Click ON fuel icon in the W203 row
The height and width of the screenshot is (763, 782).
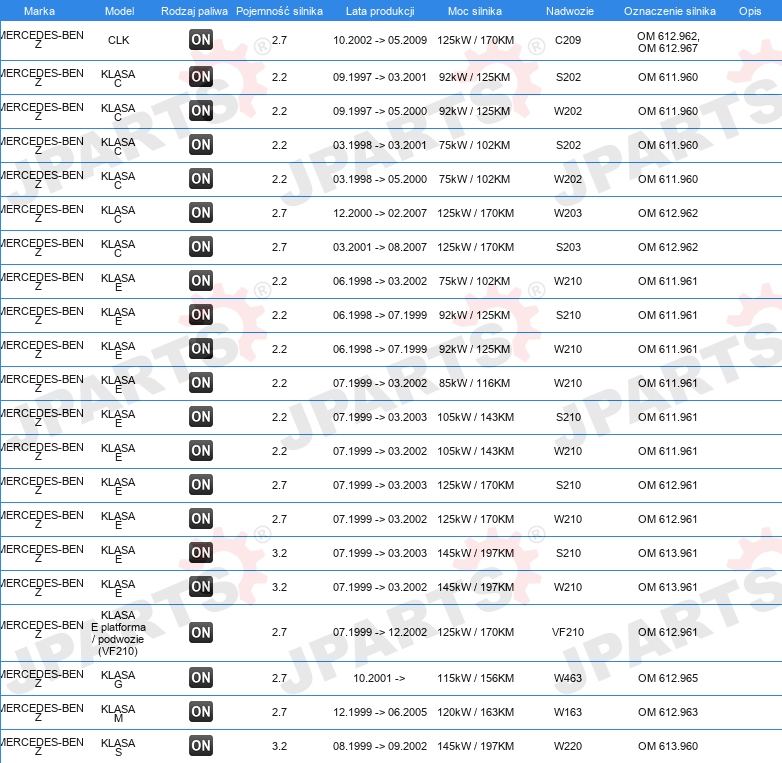(201, 212)
